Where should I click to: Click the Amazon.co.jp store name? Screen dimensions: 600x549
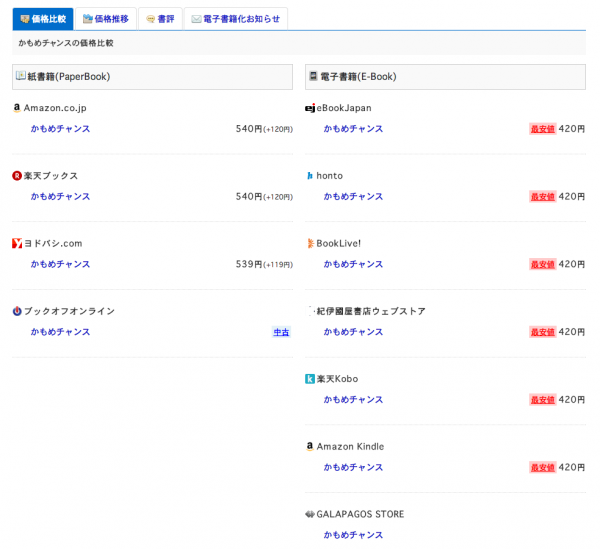click(x=55, y=108)
